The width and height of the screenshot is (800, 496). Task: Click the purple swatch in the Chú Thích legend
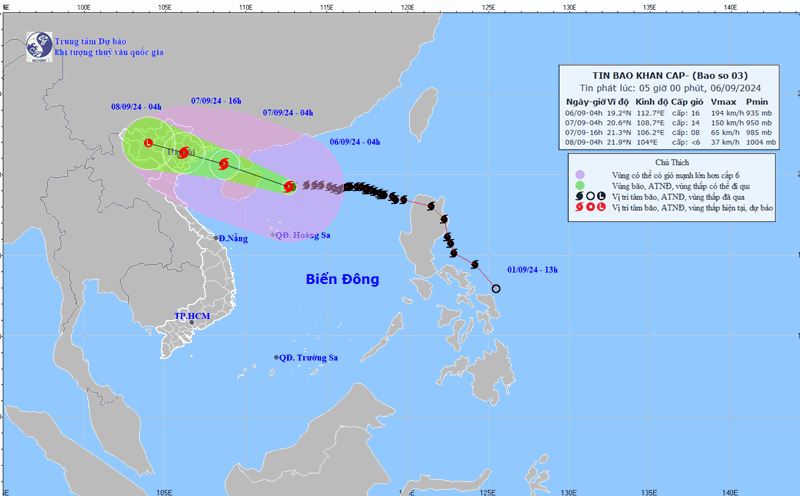(x=578, y=174)
